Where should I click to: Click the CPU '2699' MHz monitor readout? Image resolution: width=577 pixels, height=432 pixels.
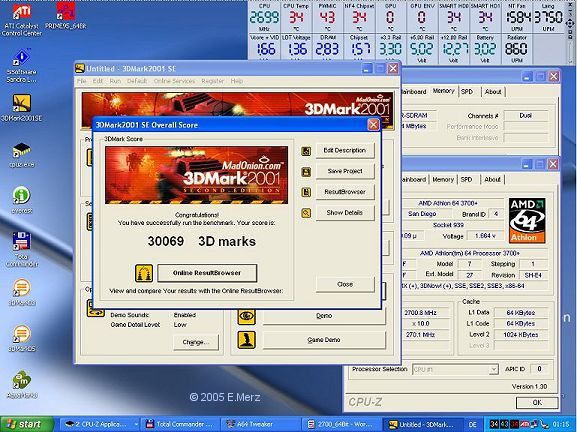click(264, 17)
